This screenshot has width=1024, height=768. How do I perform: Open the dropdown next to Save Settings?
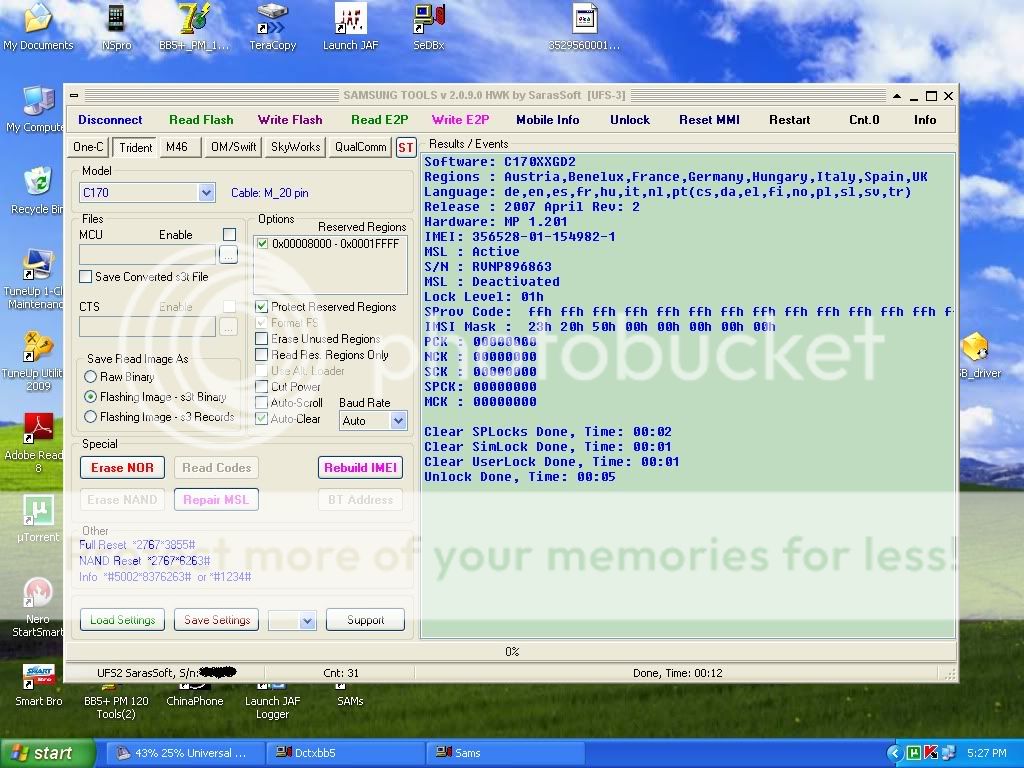click(308, 620)
